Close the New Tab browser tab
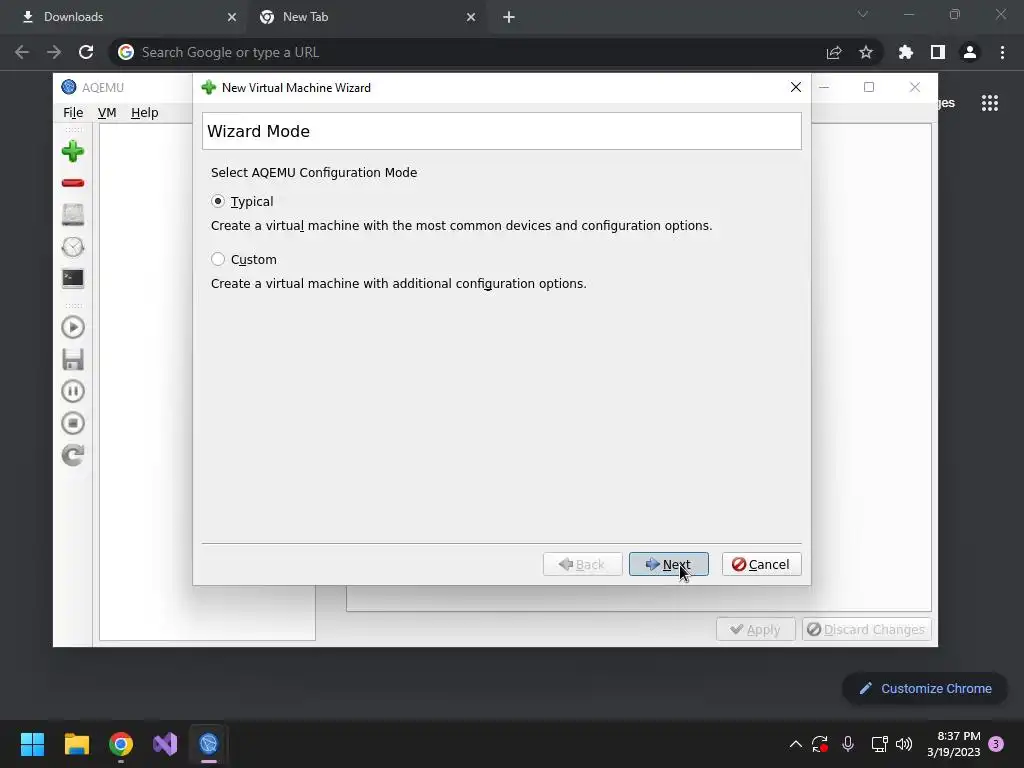The image size is (1024, 768). pyautogui.click(x=471, y=17)
